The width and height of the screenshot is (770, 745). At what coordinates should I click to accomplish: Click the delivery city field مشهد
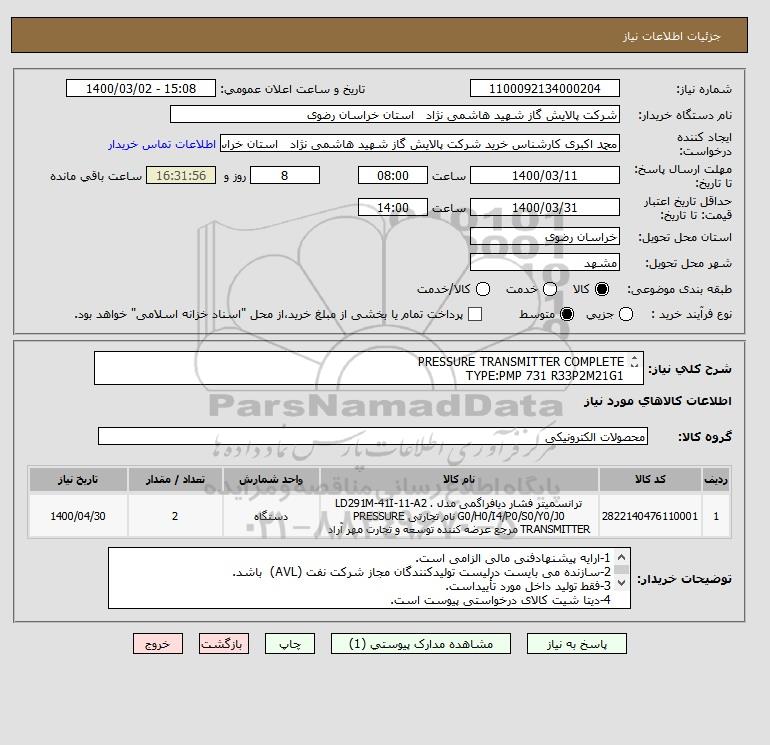(545, 263)
